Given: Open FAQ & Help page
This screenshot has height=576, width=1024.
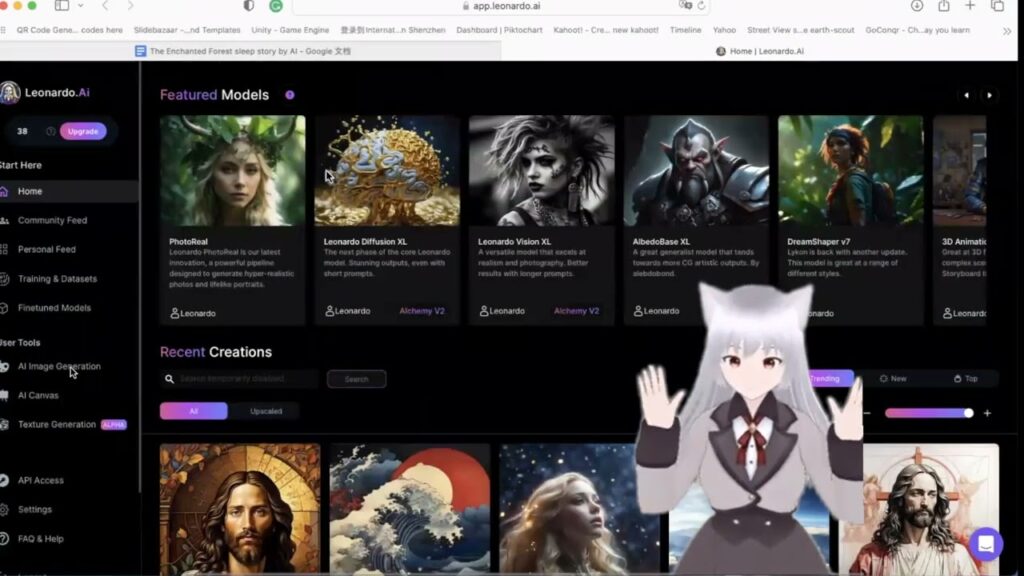Looking at the screenshot, I should tap(40, 539).
